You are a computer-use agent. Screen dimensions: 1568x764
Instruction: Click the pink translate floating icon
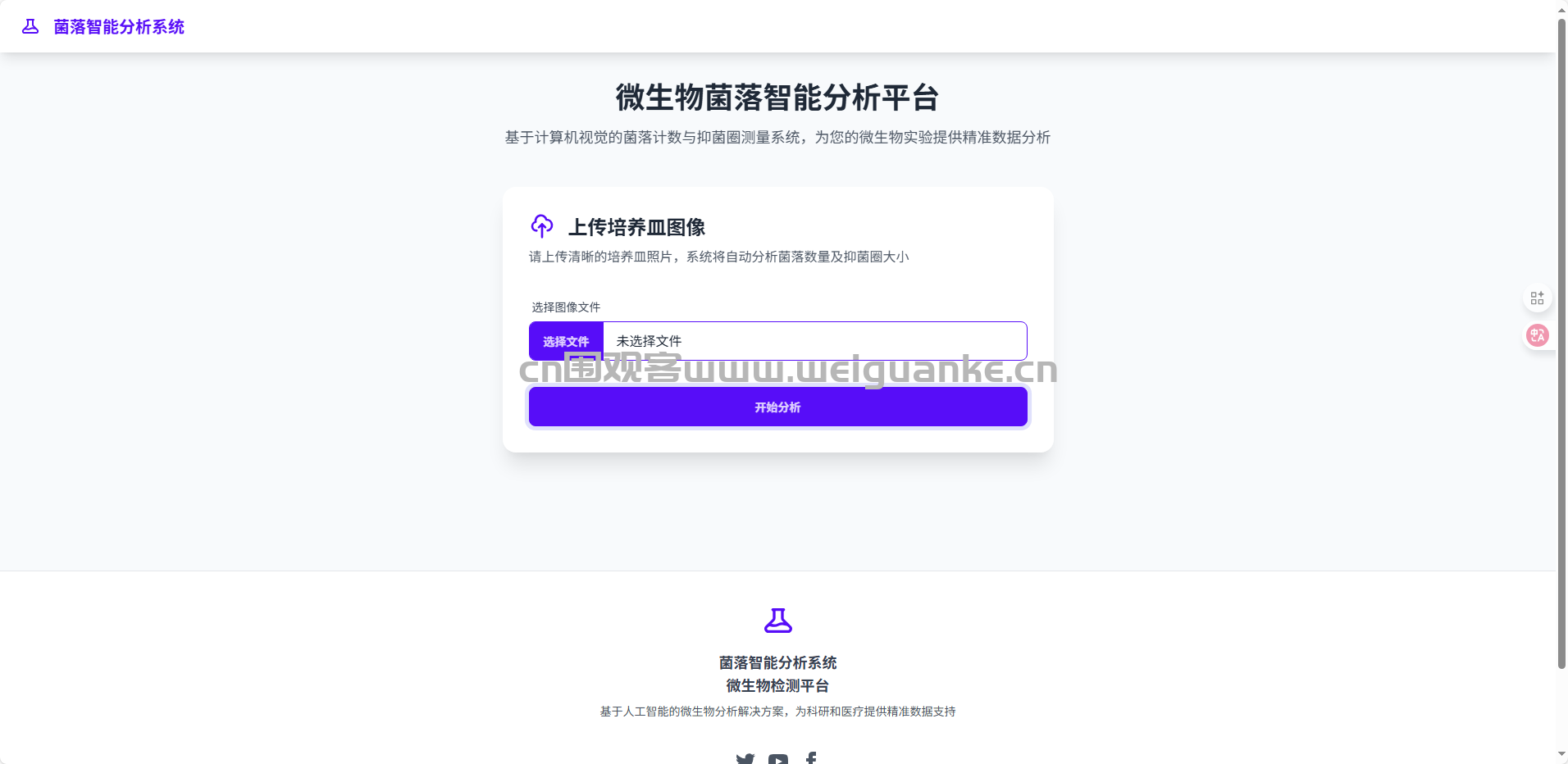[1537, 335]
